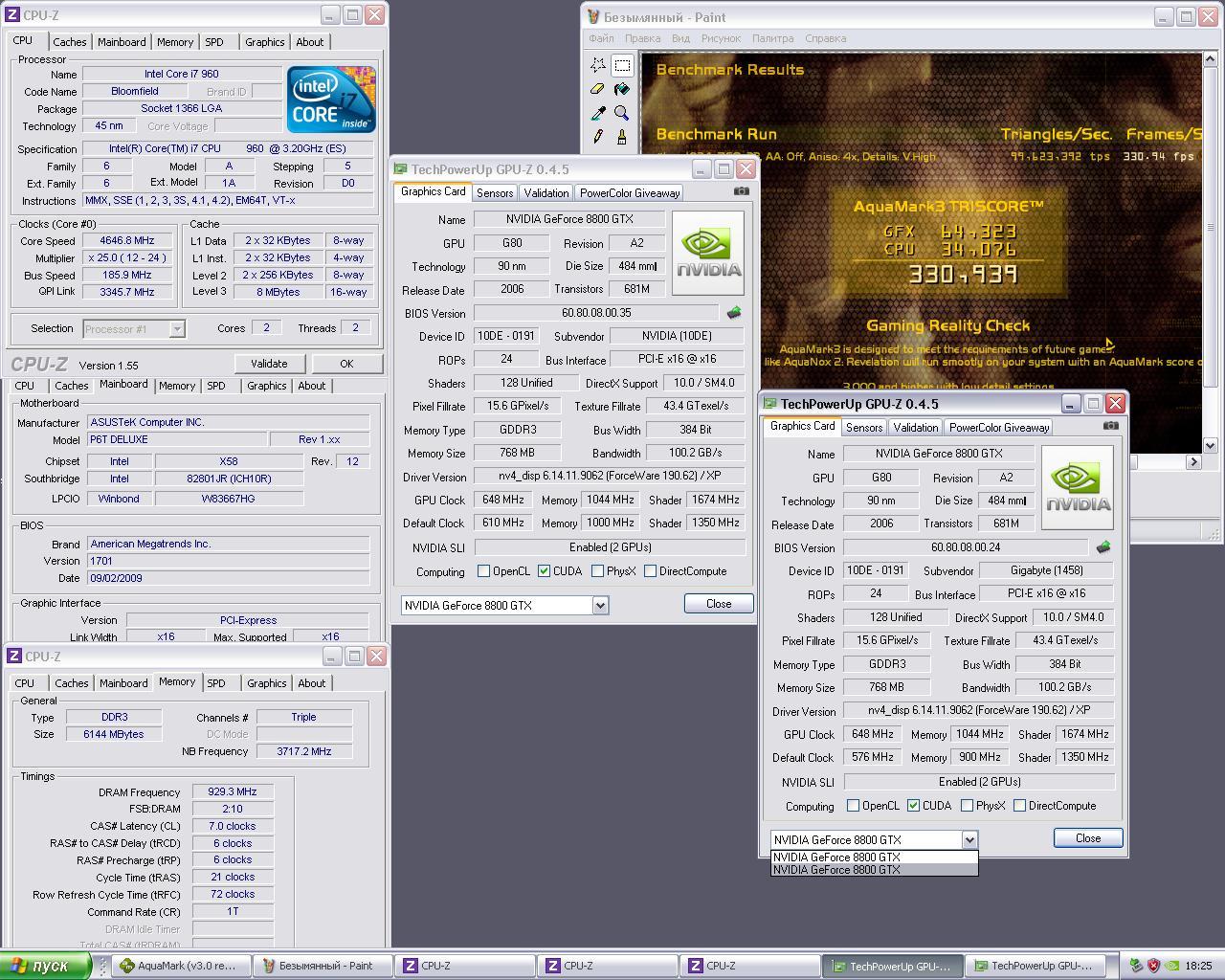The height and width of the screenshot is (980, 1225).
Task: Click camera screenshot icon in rear GPU-Z window
Action: tap(741, 190)
